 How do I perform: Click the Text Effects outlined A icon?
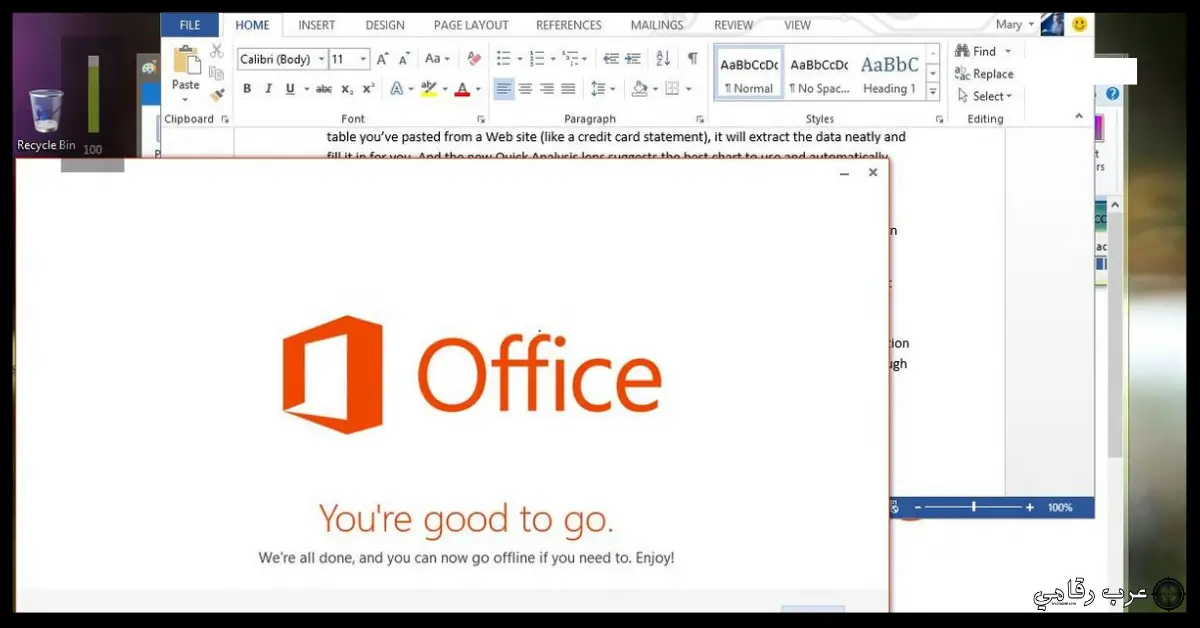(397, 89)
